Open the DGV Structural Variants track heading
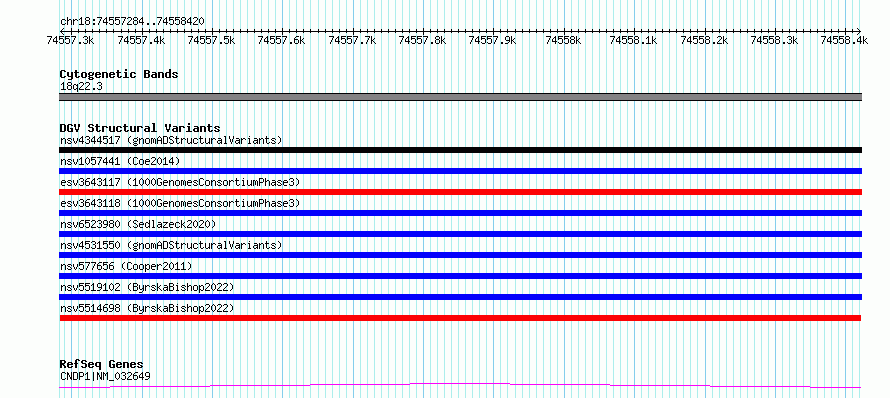Viewport: 890px width, 398px height. (x=140, y=128)
